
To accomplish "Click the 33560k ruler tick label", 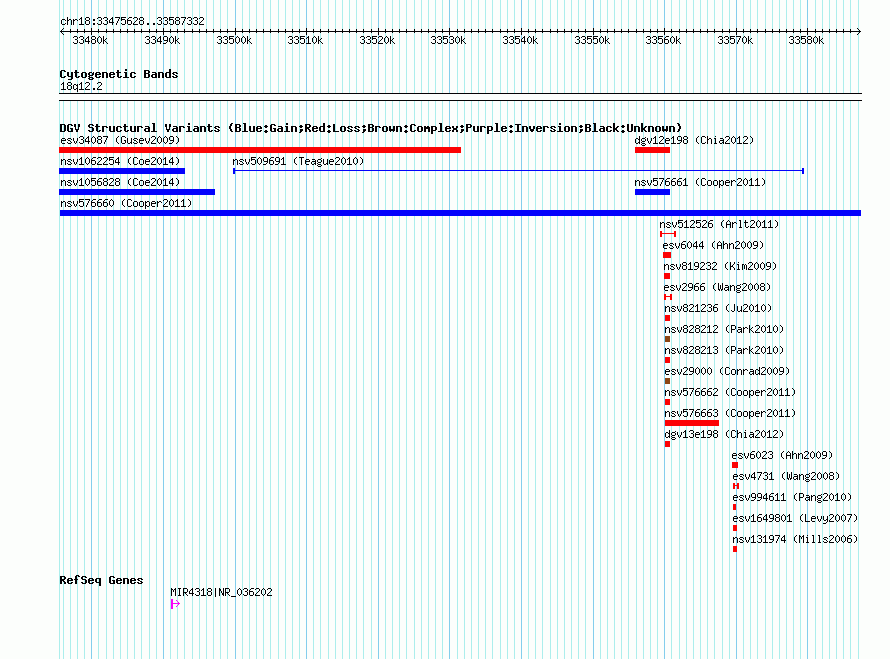I will [663, 40].
